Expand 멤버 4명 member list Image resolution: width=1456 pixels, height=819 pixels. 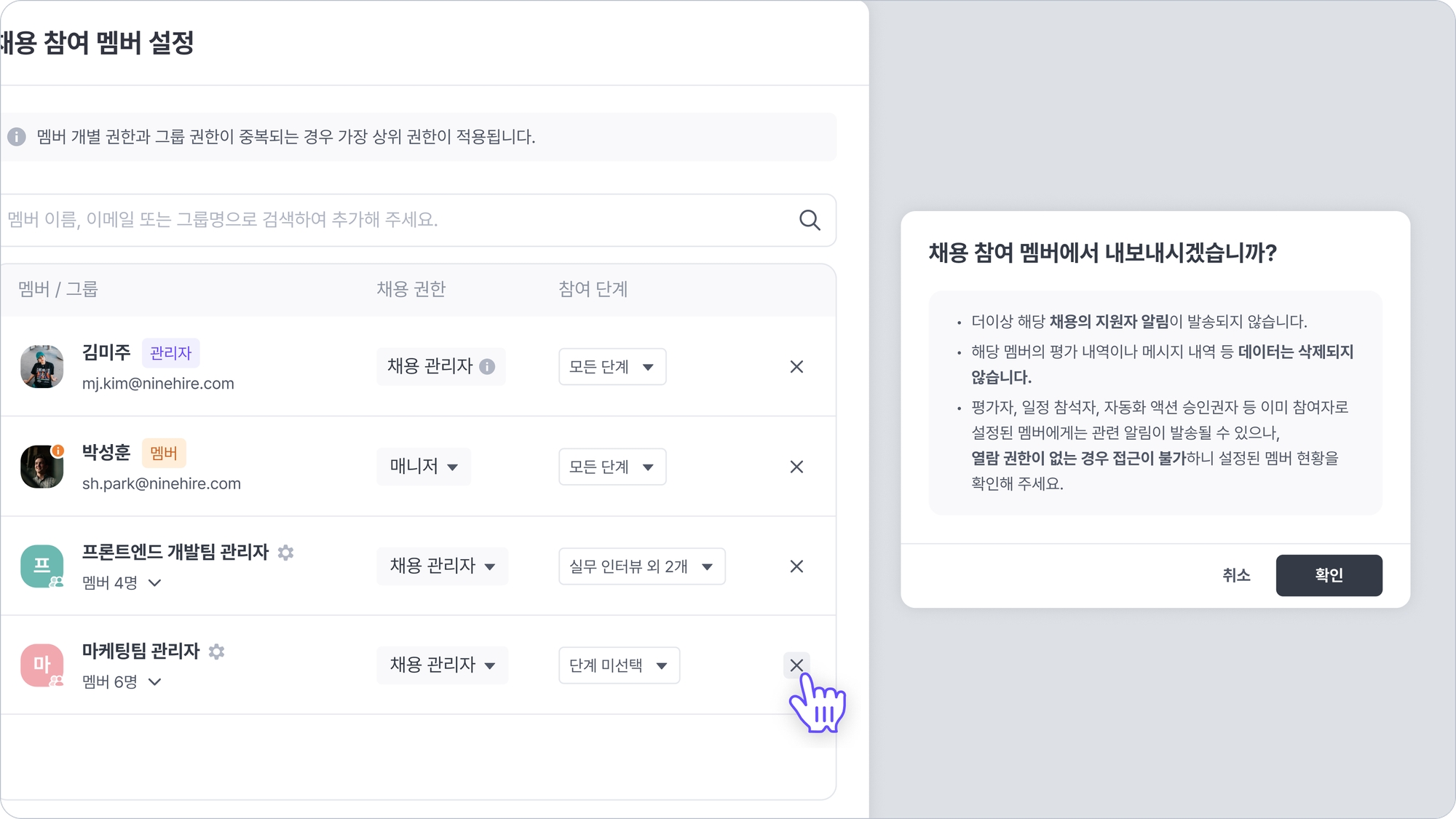[x=122, y=582]
